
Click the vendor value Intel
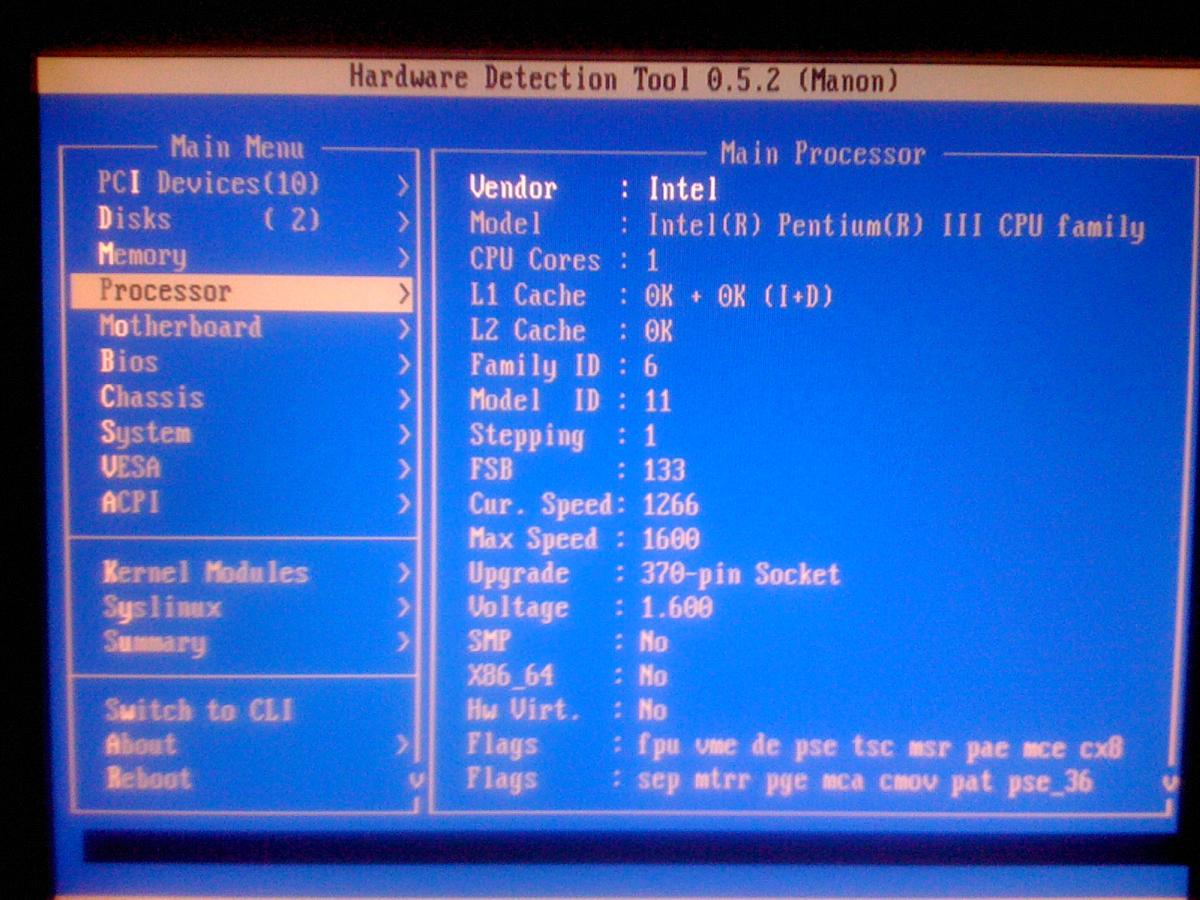683,189
